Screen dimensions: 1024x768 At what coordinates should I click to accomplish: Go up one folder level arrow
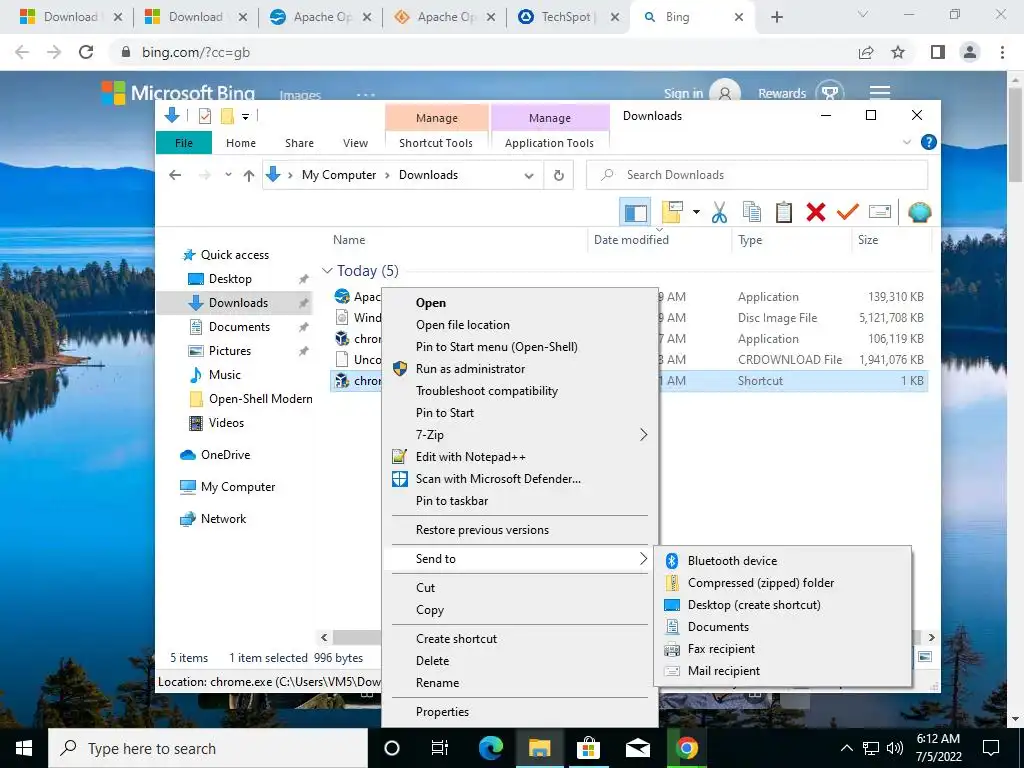point(249,175)
